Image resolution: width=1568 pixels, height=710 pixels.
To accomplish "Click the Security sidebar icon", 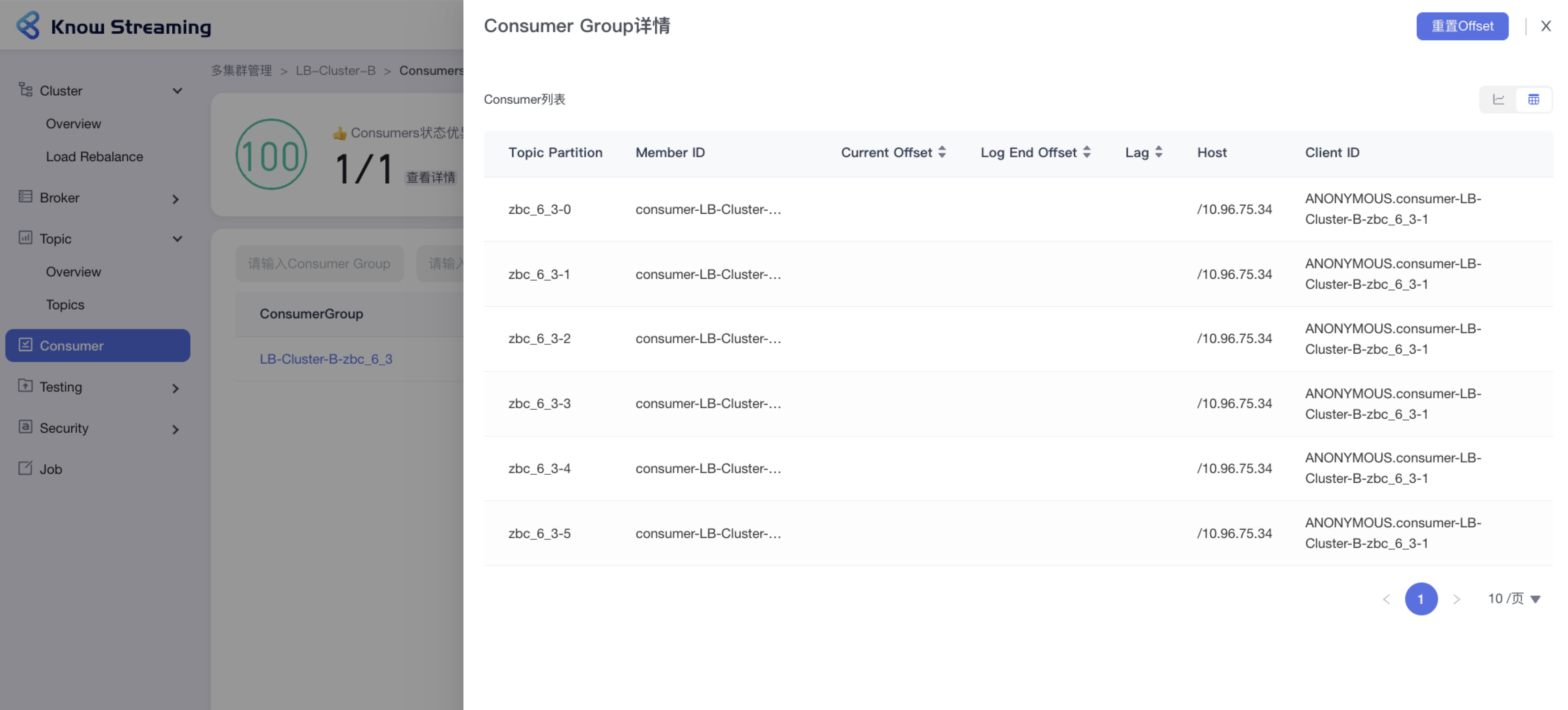I will coord(25,427).
